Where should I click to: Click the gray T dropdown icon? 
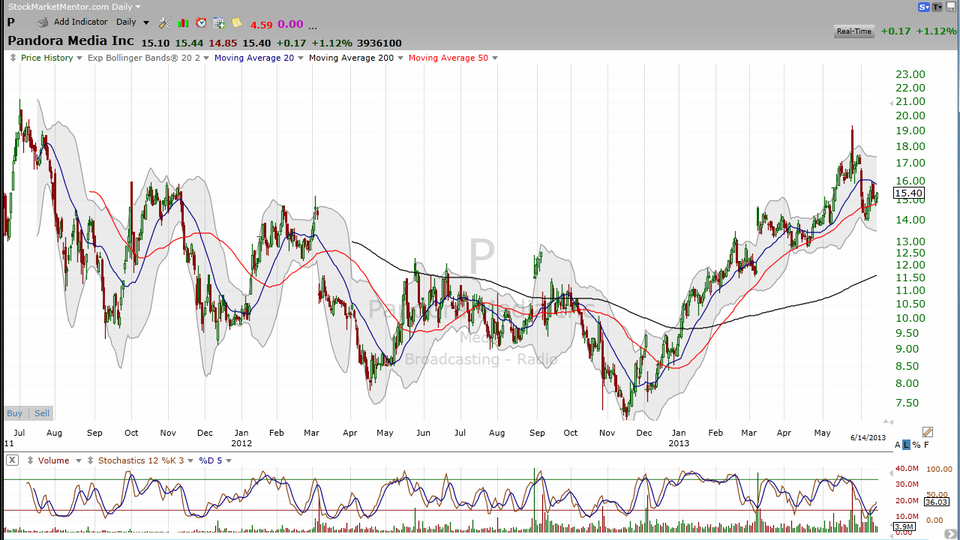click(x=937, y=7)
